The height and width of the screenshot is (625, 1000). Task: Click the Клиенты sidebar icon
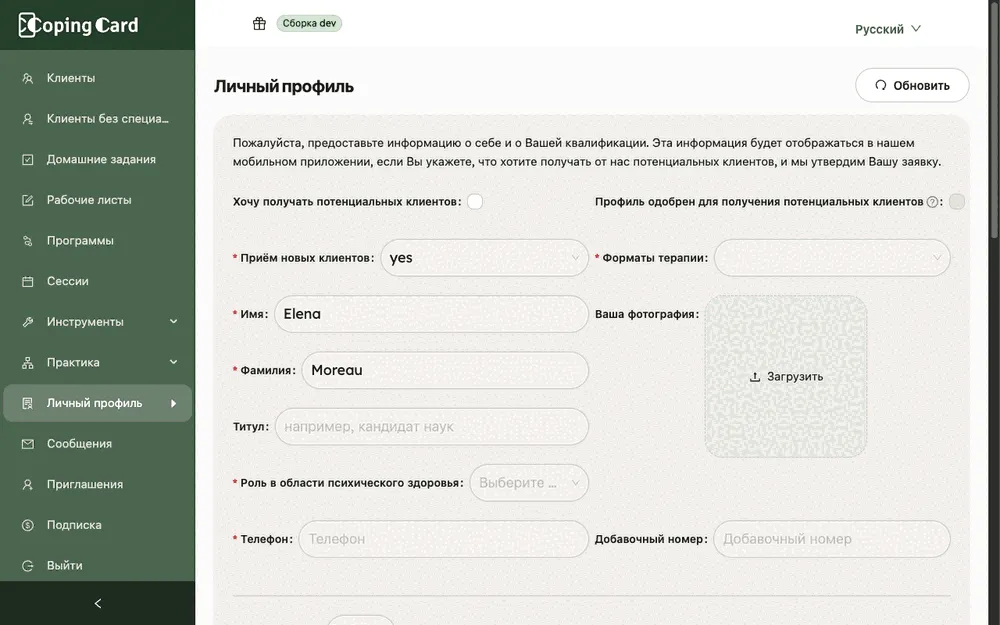click(x=27, y=78)
